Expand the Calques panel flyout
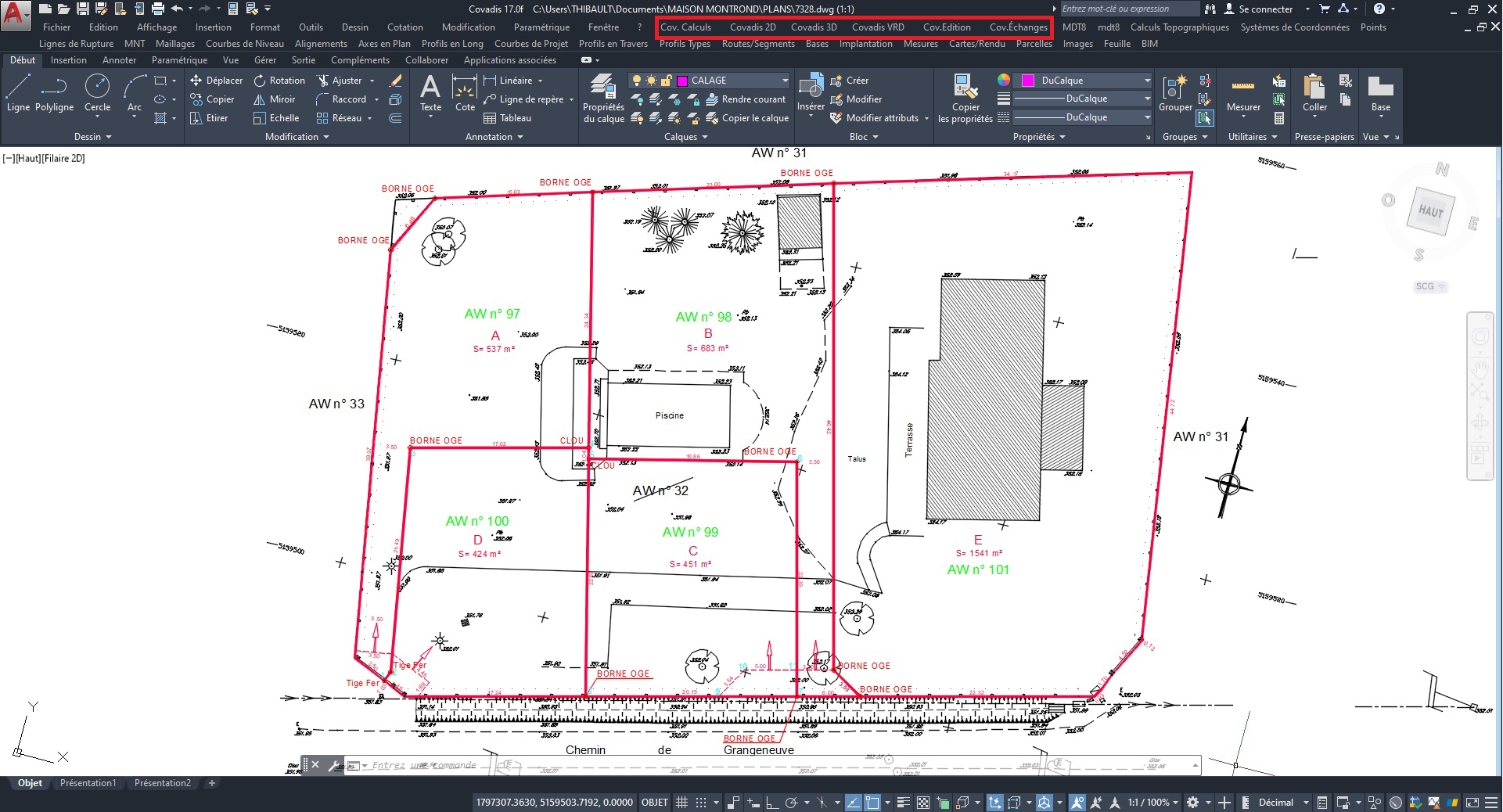The height and width of the screenshot is (812, 1503). click(685, 137)
